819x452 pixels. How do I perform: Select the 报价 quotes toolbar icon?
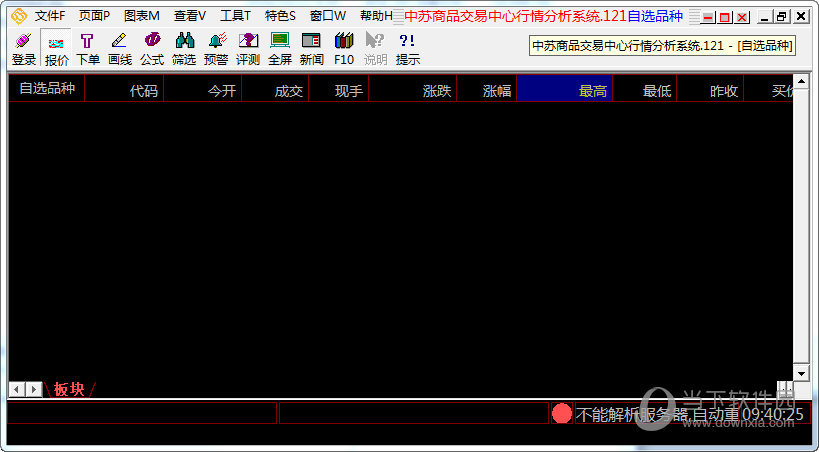(56, 49)
